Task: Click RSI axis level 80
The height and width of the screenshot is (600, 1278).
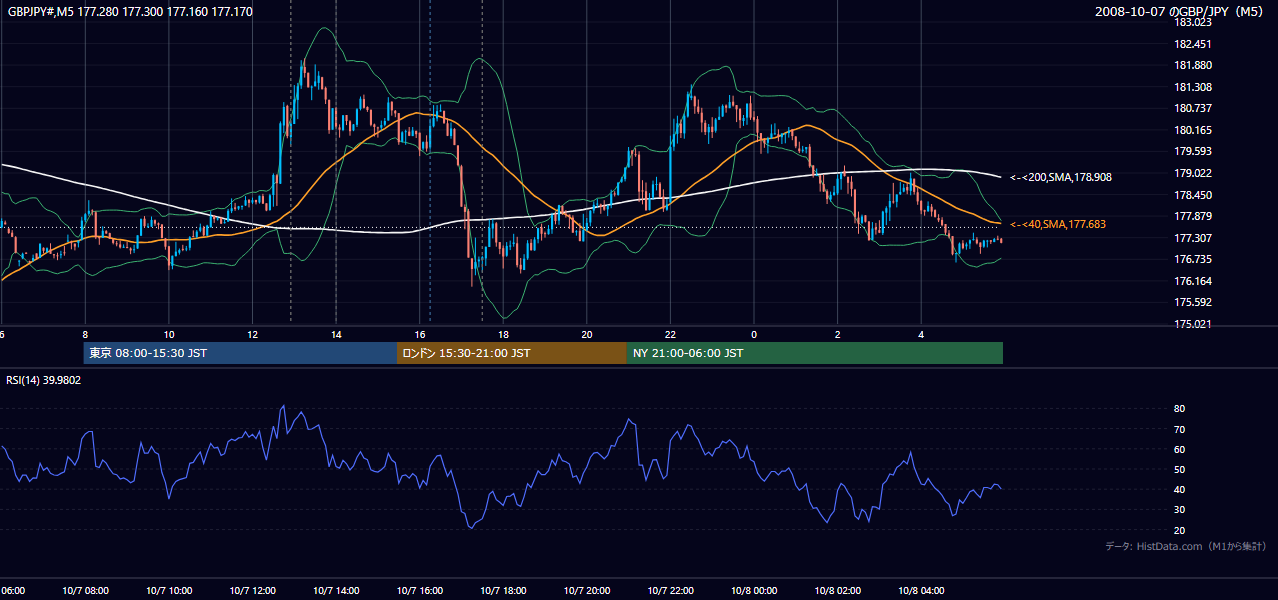Action: coord(1179,409)
